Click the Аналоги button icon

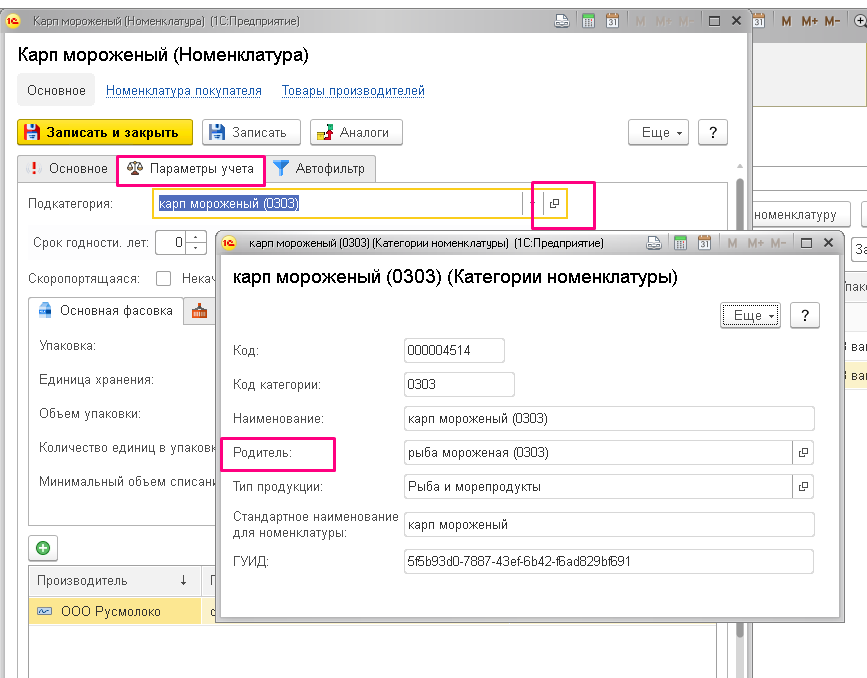coord(325,133)
